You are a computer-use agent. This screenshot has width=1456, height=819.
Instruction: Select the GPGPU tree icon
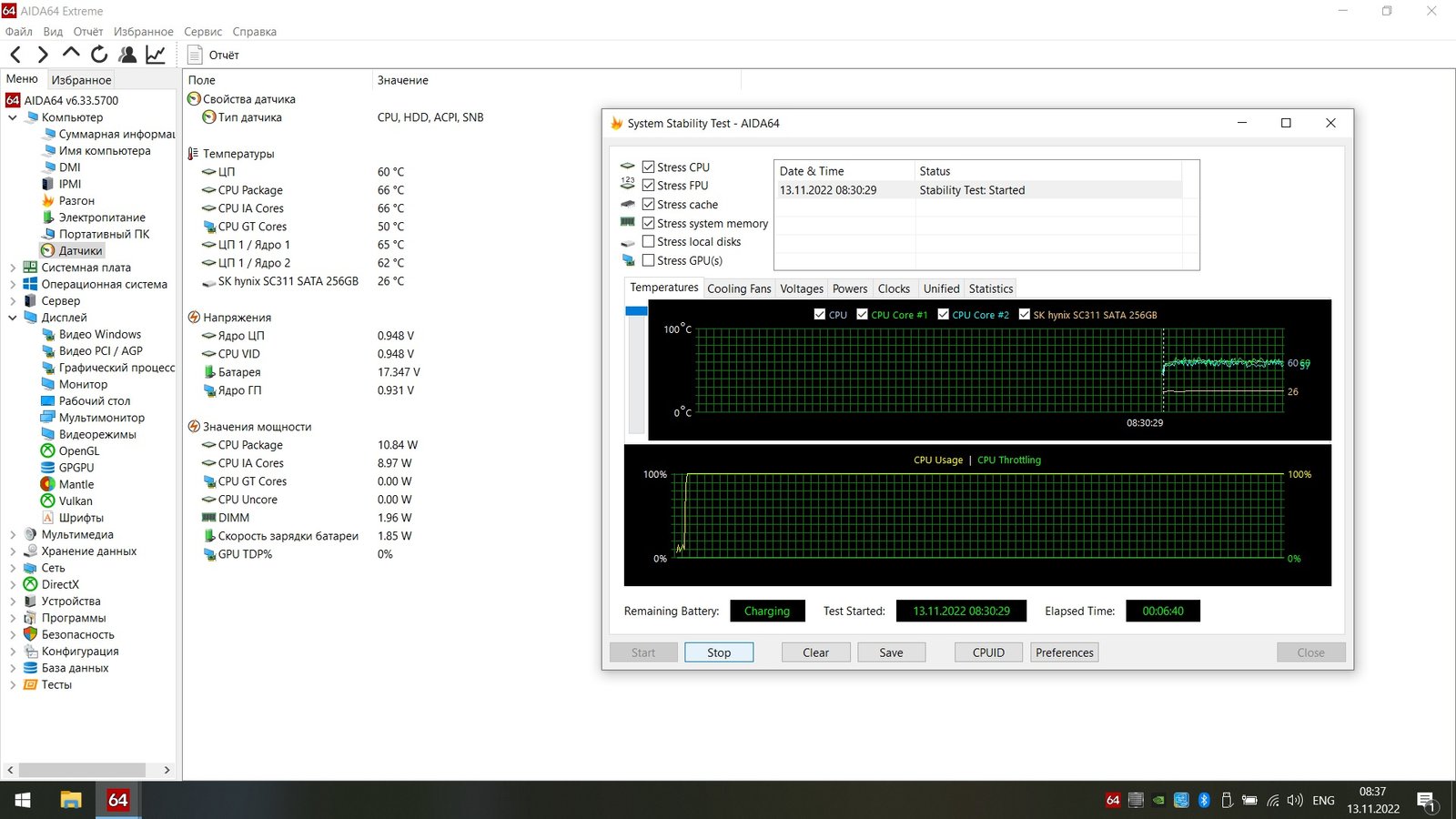pos(48,468)
